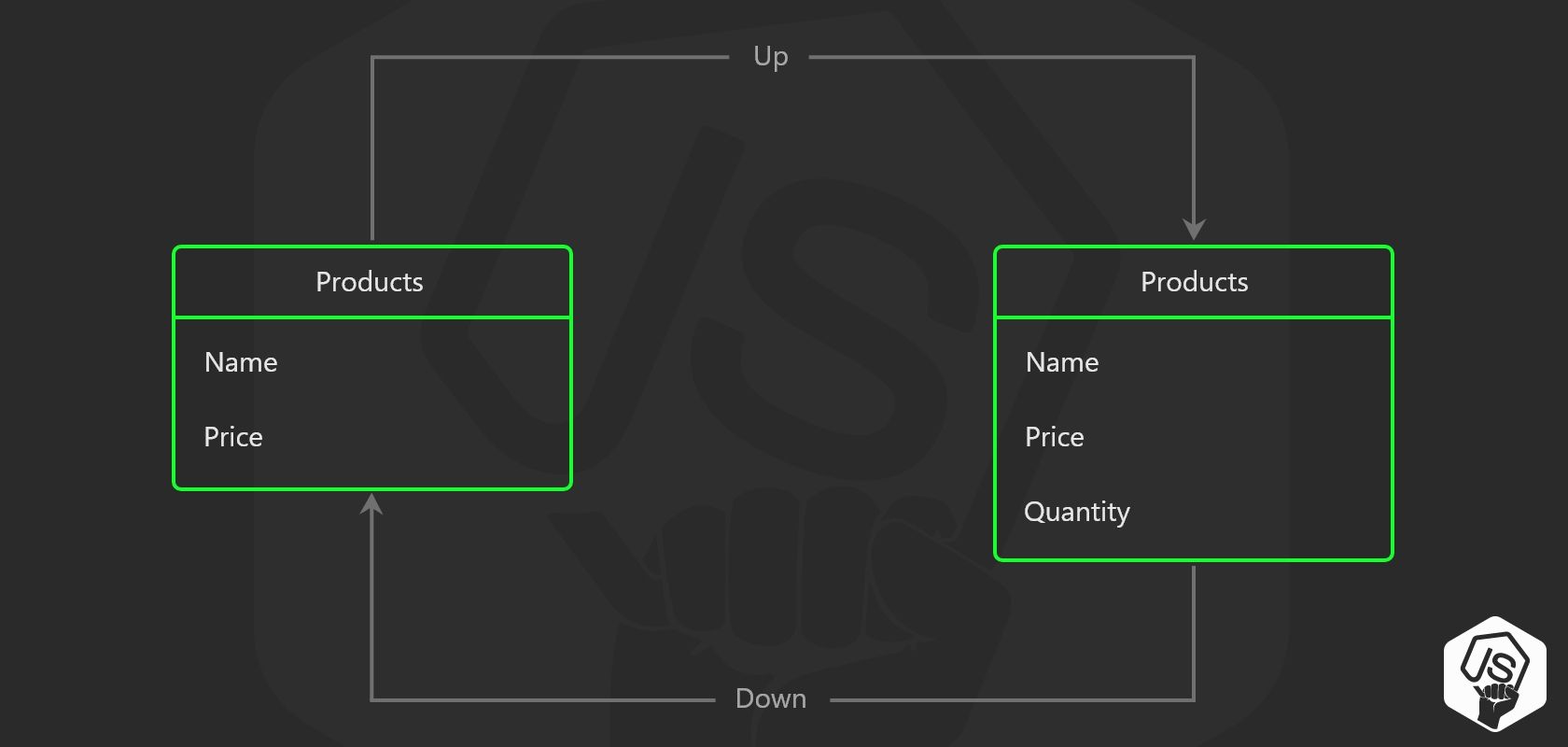Viewport: 1568px width, 747px height.
Task: Click the horizontal line left of "Down"
Action: pos(541,699)
